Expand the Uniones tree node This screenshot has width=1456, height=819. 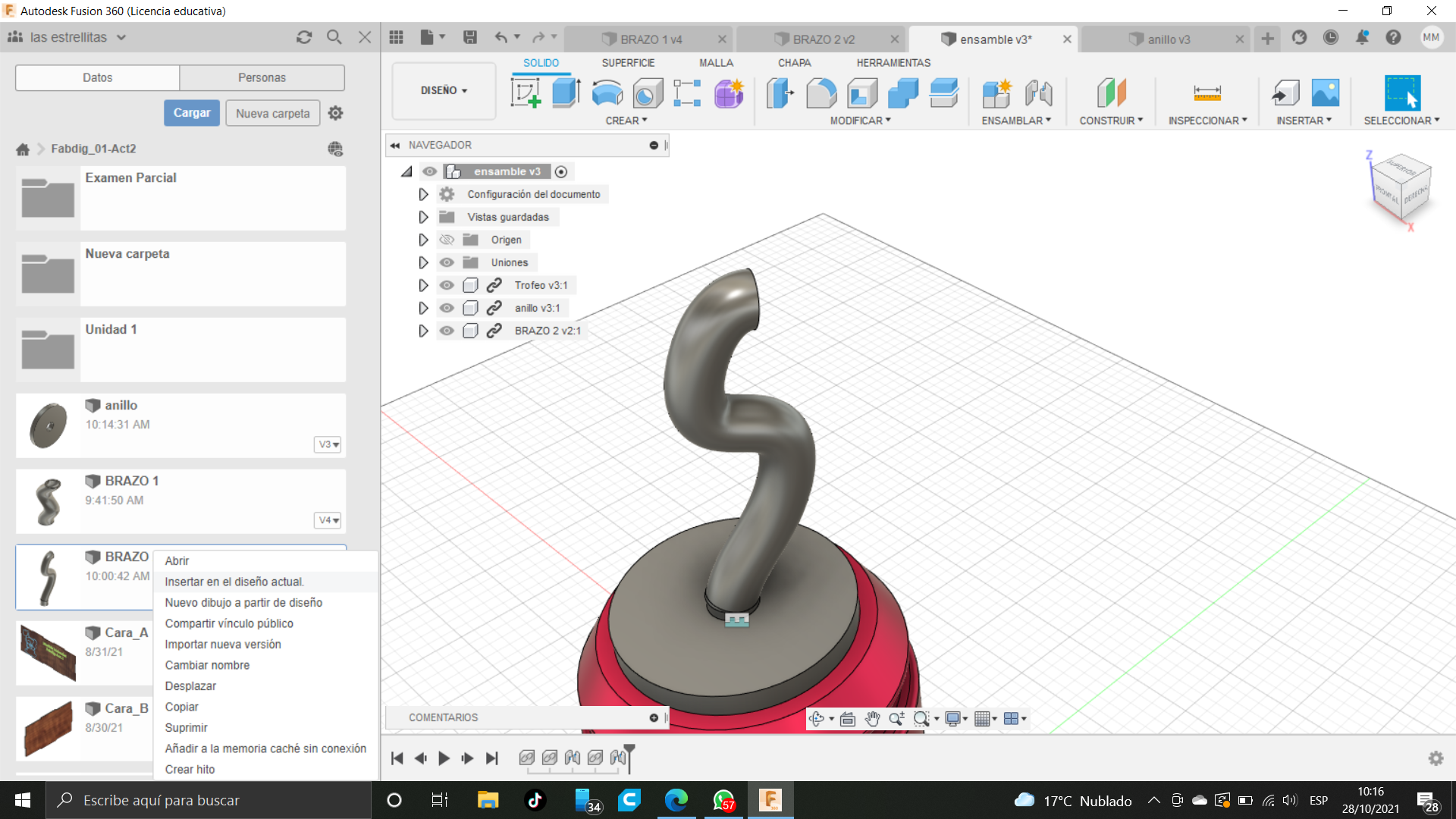[x=423, y=262]
